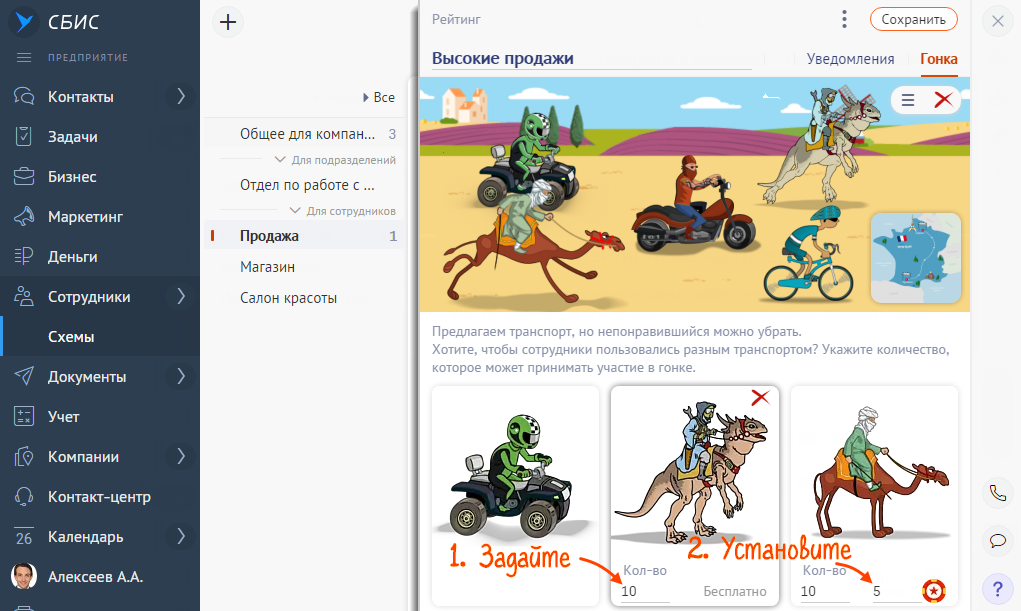Expand the Сотрудники submenu chevron
This screenshot has width=1021, height=611.
181,296
